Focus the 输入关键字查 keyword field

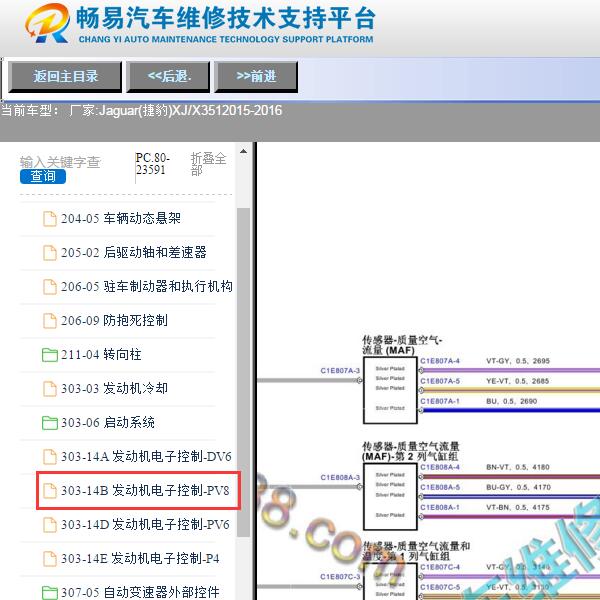pyautogui.click(x=60, y=162)
